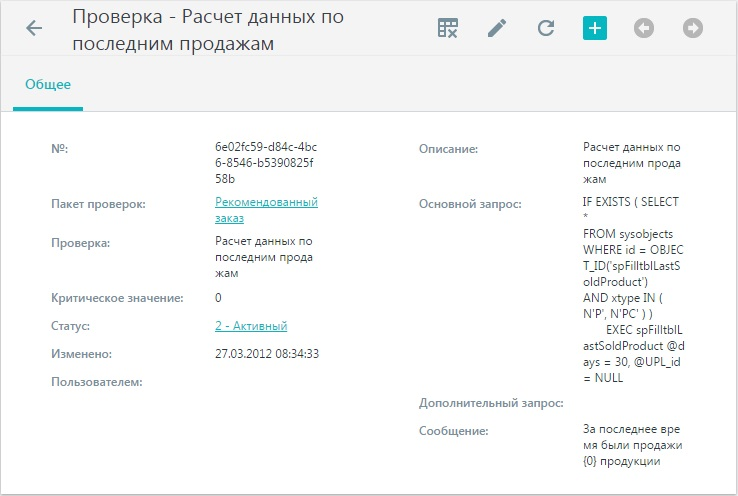Viewport: 738px width, 496px height.
Task: Open edit mode with the pencil icon
Action: (x=497, y=28)
